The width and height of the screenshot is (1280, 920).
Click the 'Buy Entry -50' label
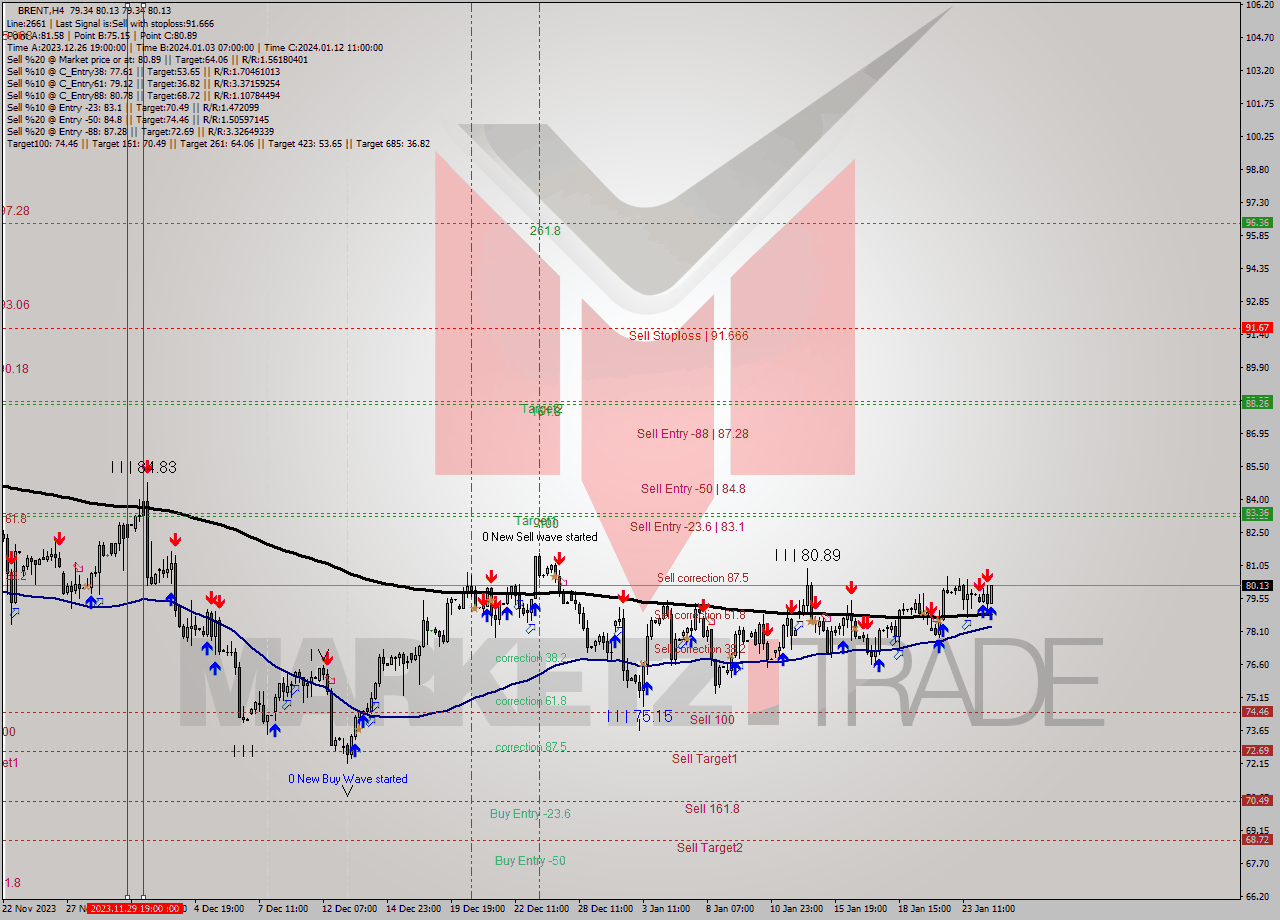(530, 861)
